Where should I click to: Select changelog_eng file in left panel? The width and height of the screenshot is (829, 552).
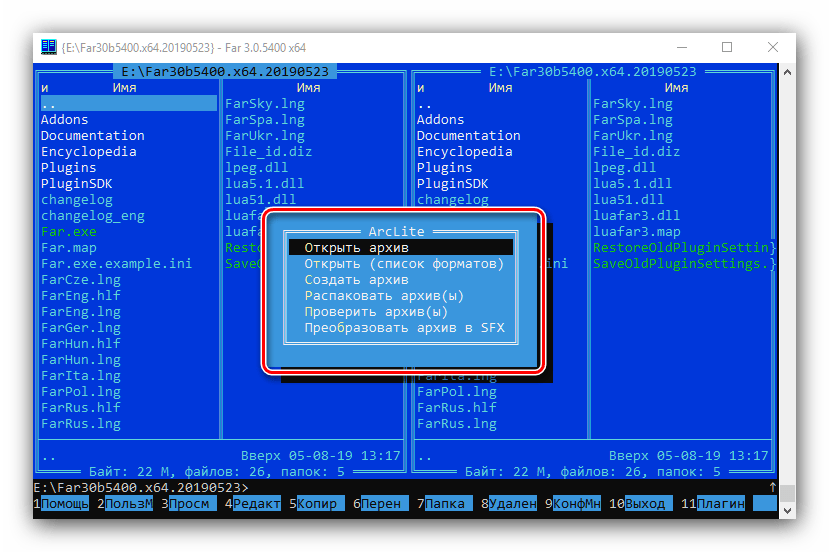pos(93,216)
